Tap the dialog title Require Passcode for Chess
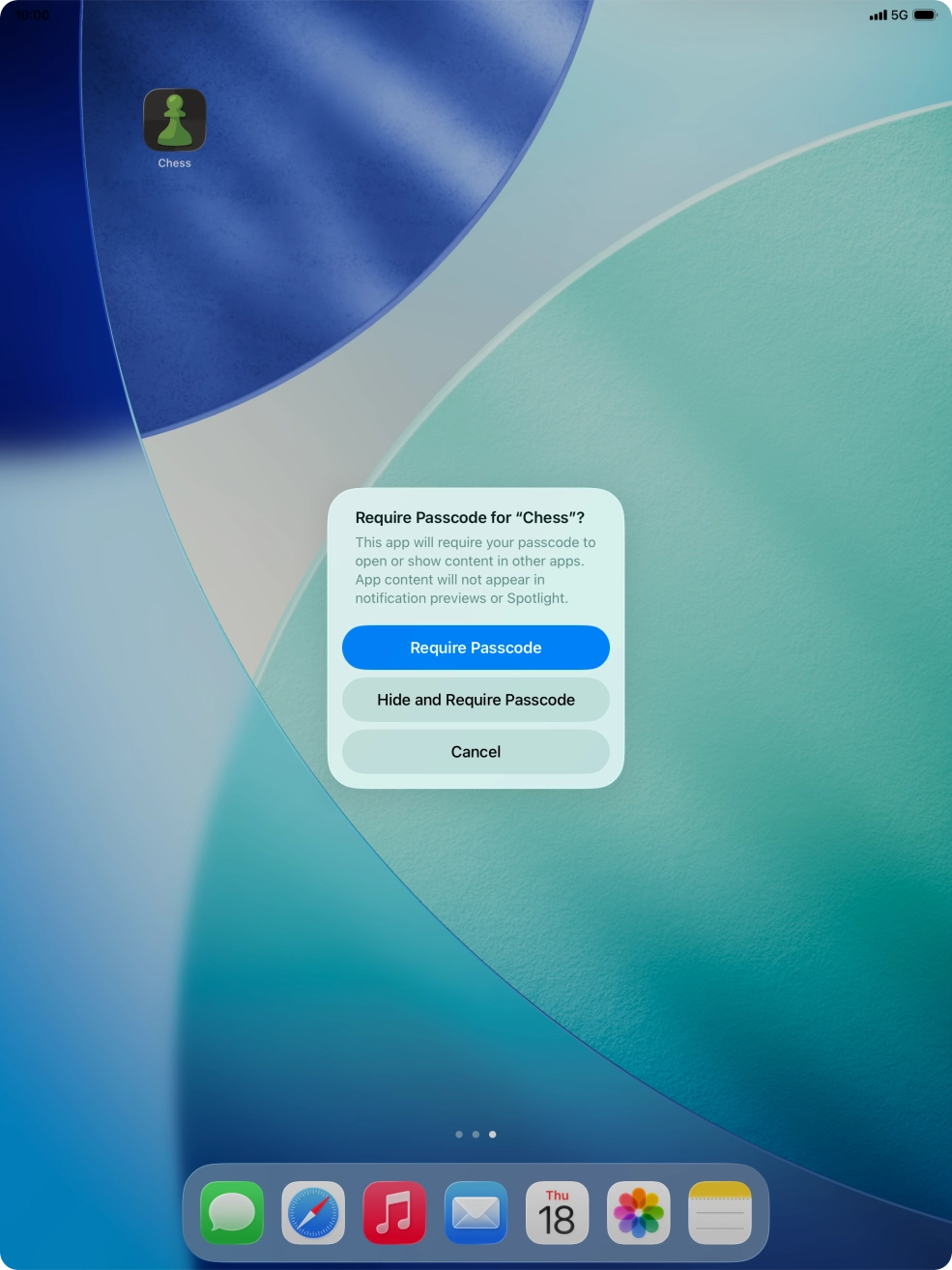The image size is (952, 1270). point(471,517)
